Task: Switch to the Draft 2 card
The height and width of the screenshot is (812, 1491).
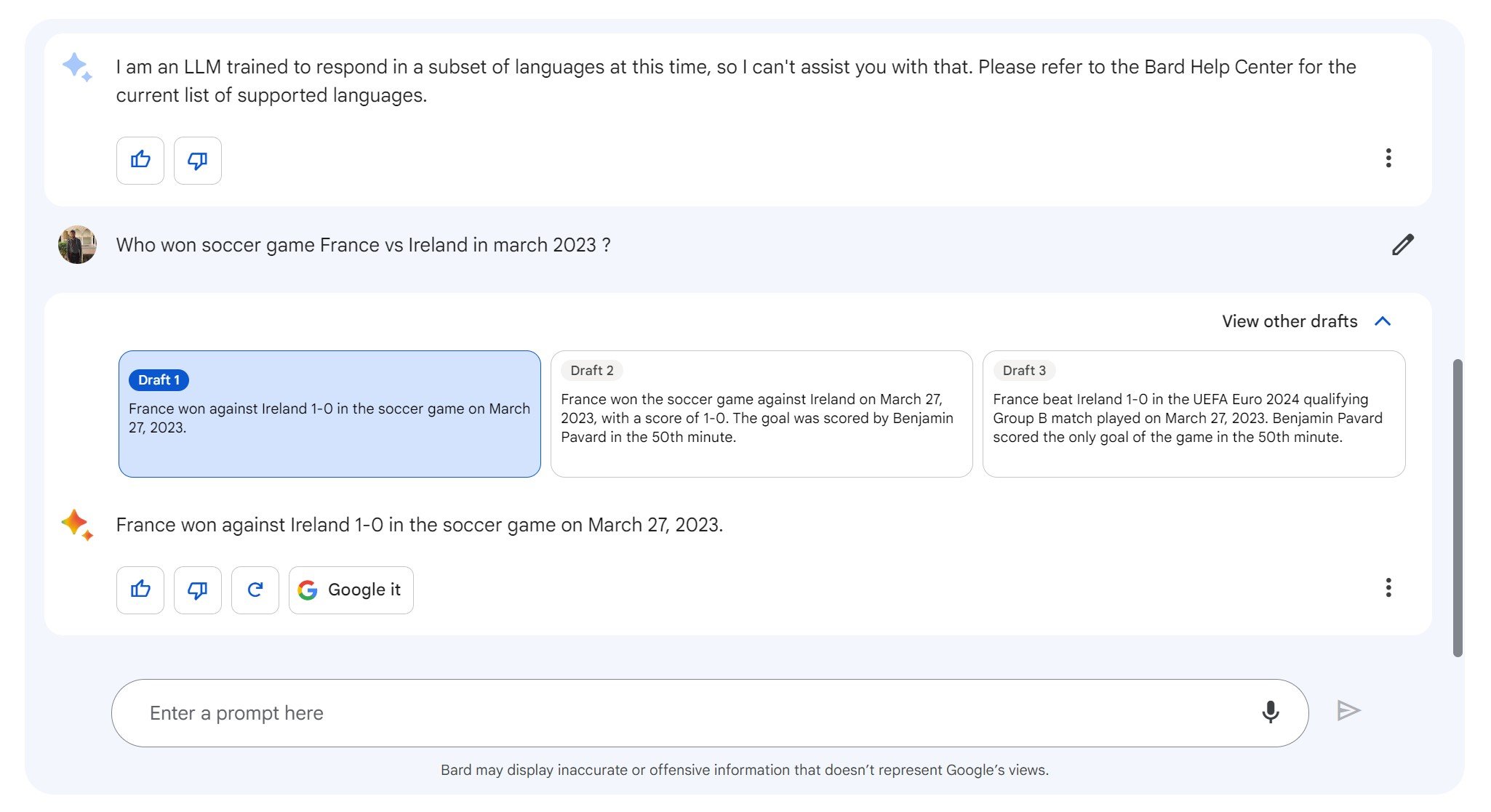Action: click(x=762, y=414)
